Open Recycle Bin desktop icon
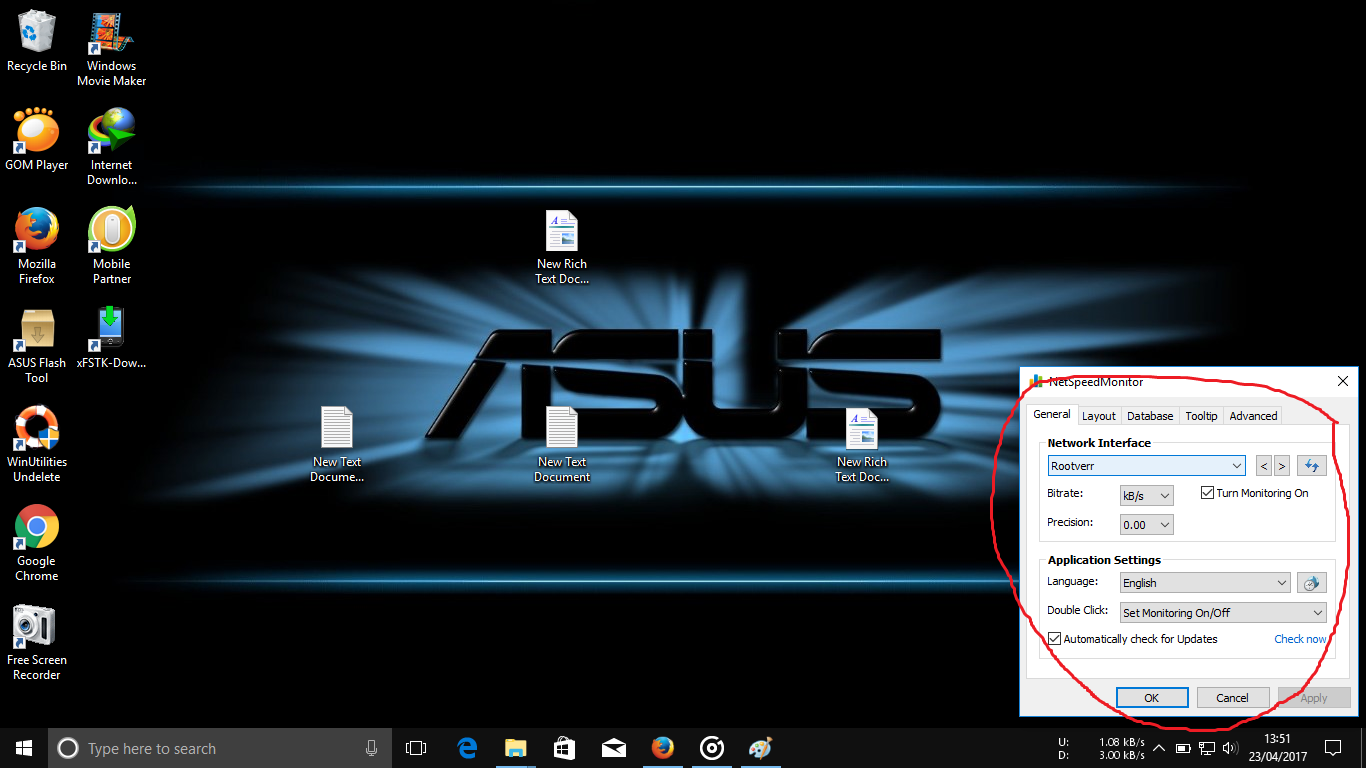The height and width of the screenshot is (768, 1366). click(x=37, y=42)
